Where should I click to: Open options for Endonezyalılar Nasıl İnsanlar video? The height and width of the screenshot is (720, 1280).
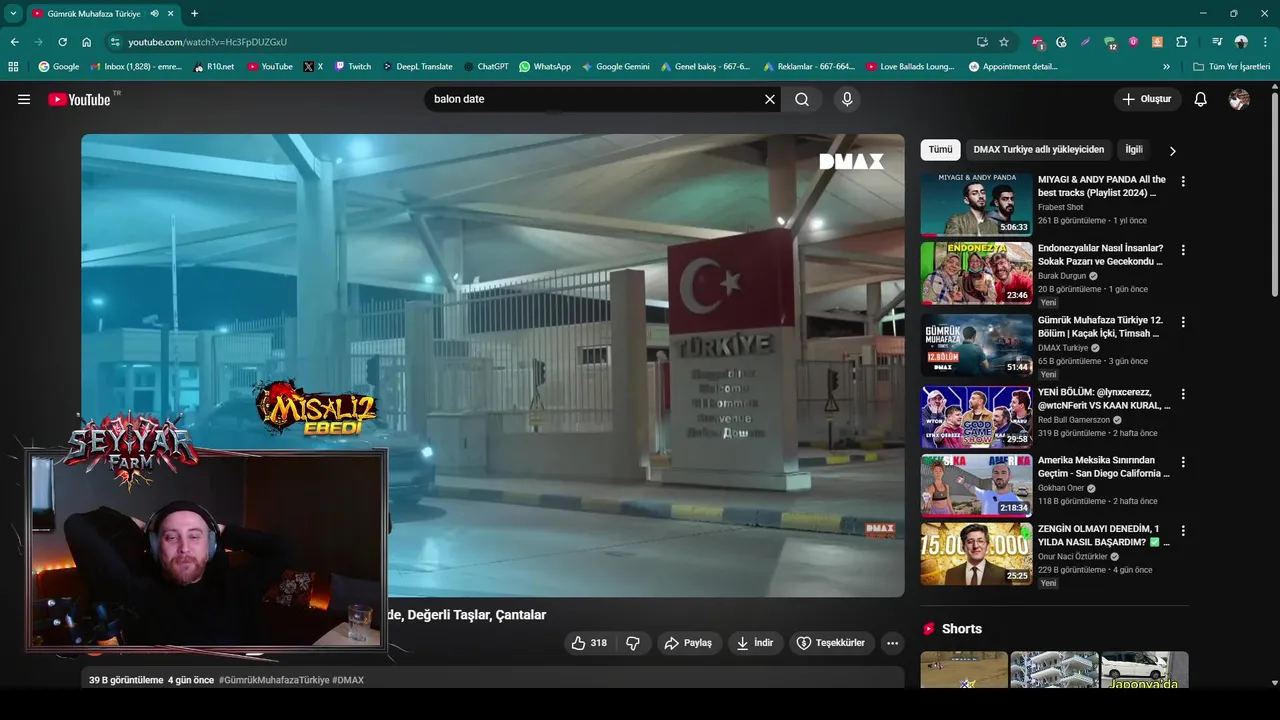click(1183, 250)
